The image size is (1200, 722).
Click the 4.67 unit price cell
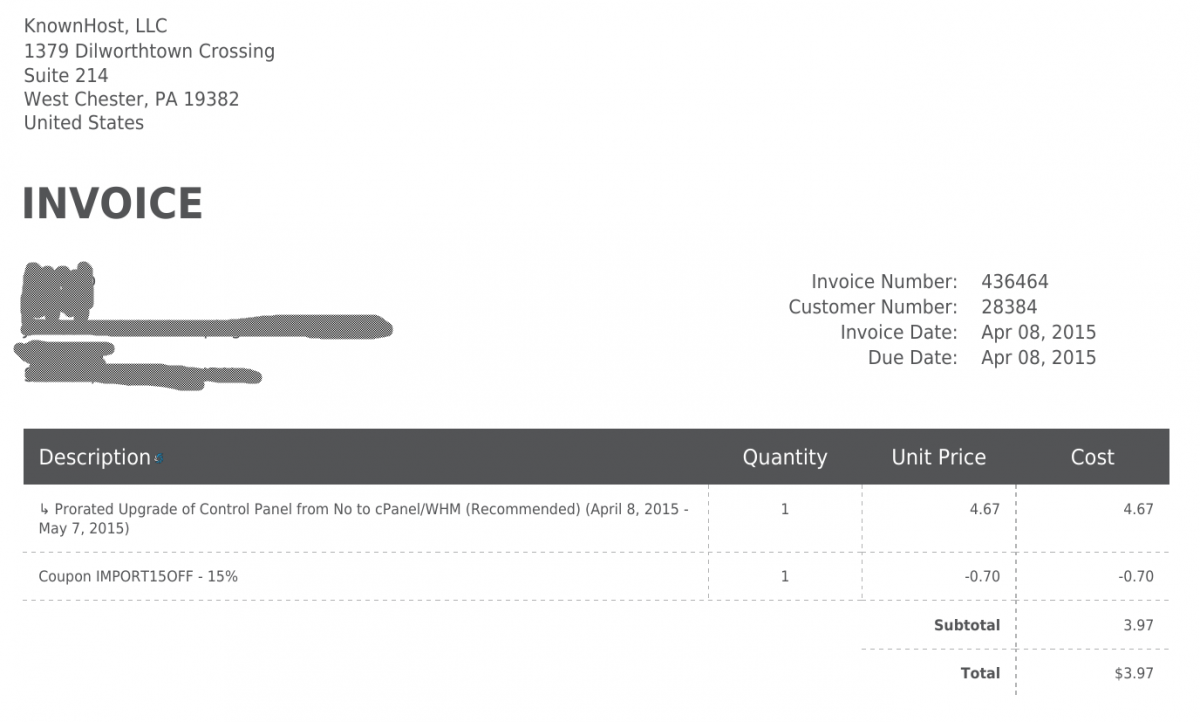click(984, 509)
